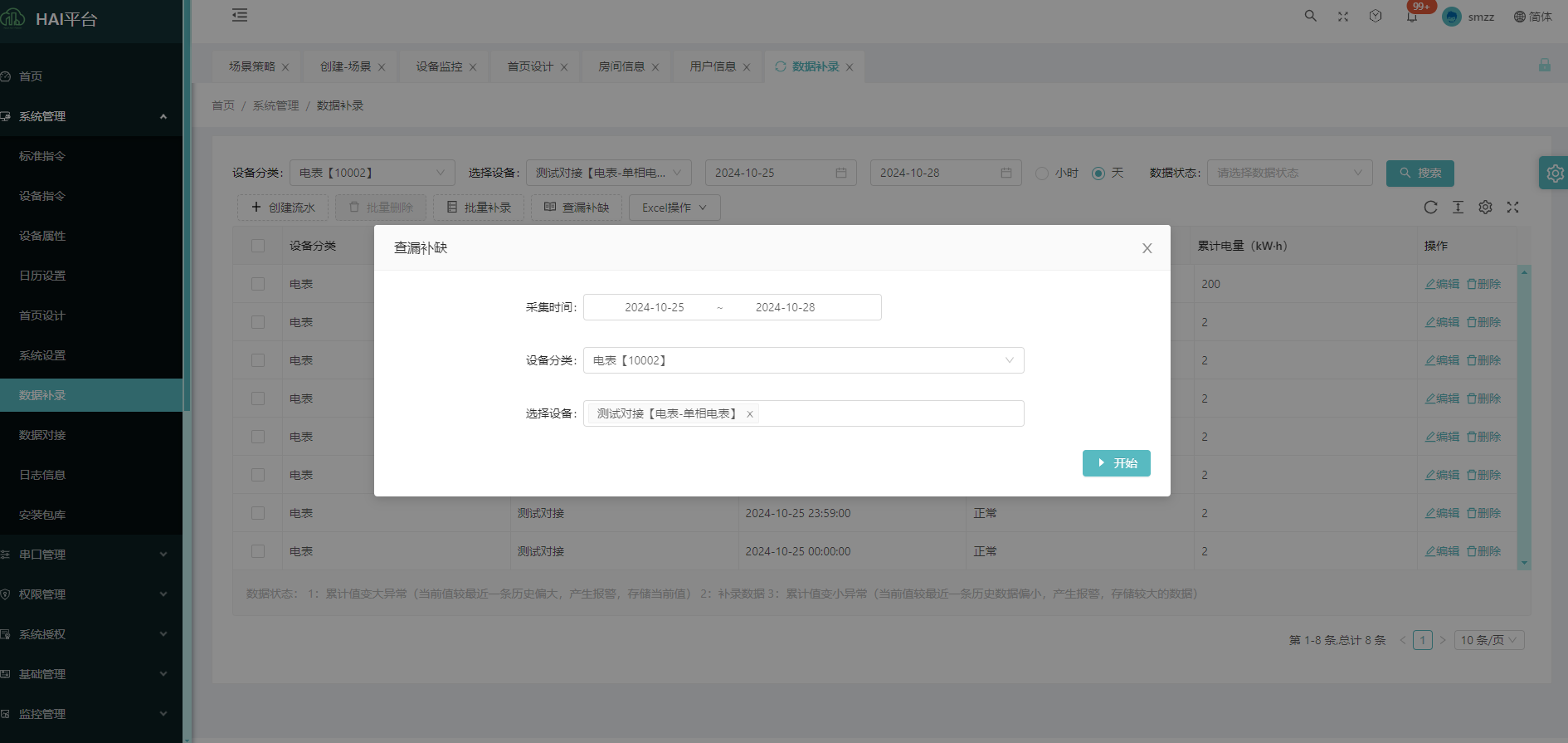Open the notifications bell with 99+ badge
This screenshot has height=743, width=1568.
tap(1412, 16)
